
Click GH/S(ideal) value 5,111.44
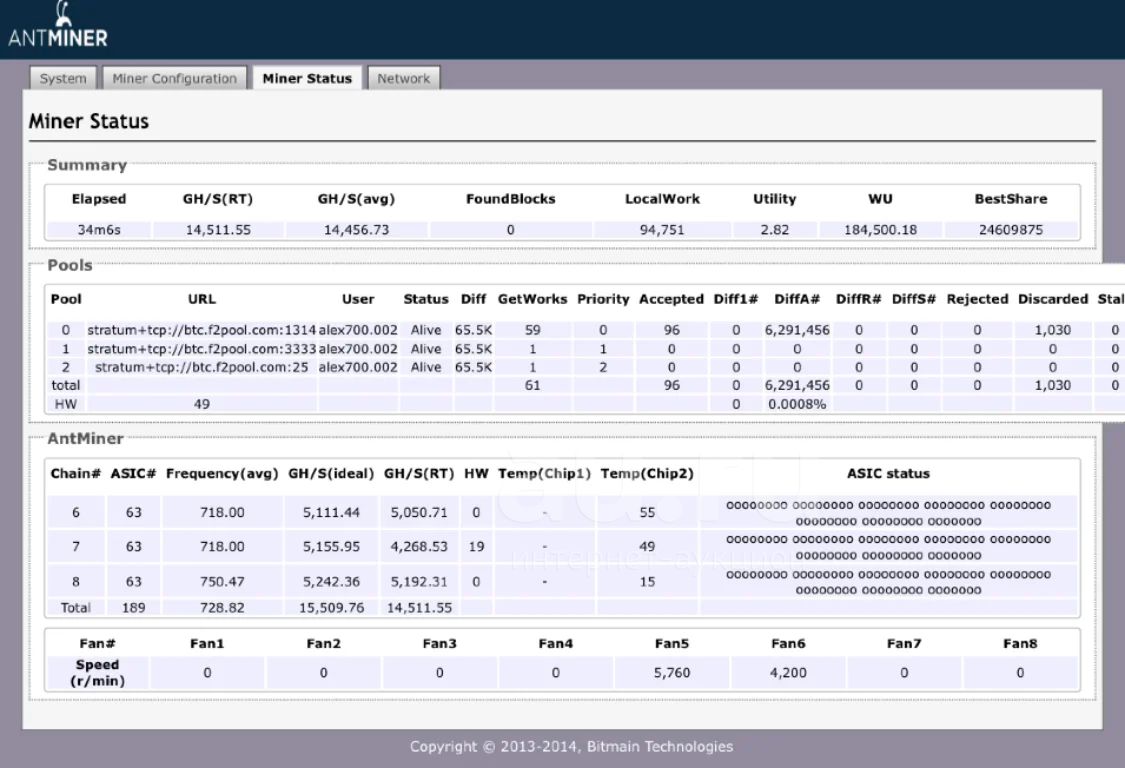click(x=331, y=512)
